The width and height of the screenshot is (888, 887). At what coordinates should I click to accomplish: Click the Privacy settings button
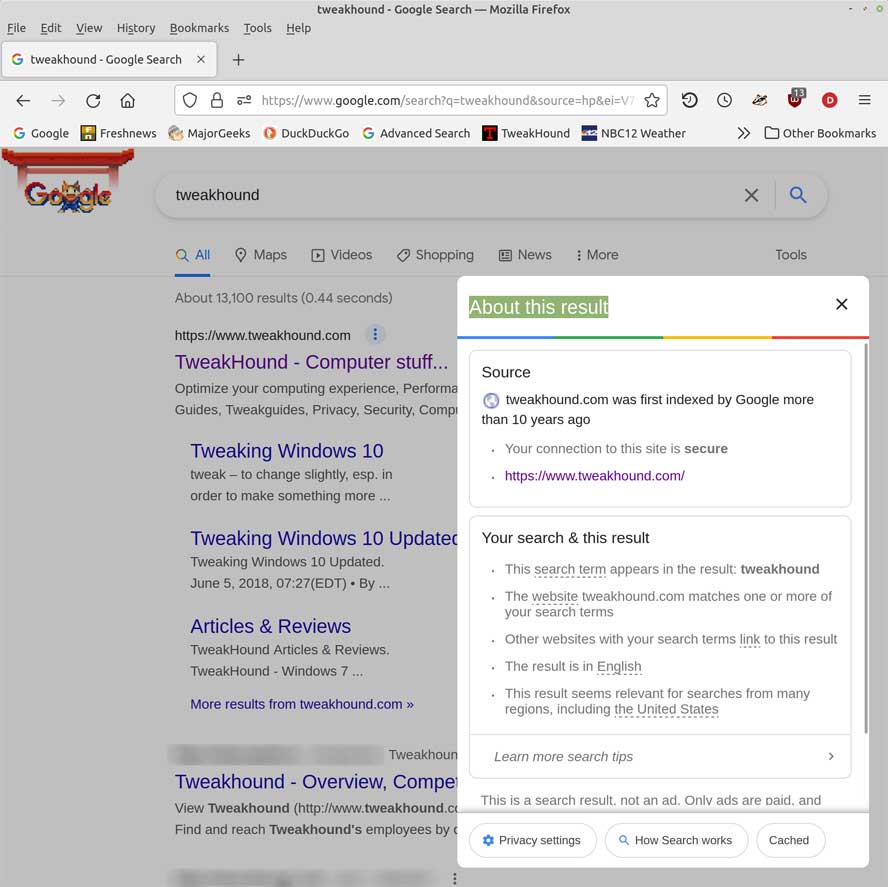click(x=532, y=840)
